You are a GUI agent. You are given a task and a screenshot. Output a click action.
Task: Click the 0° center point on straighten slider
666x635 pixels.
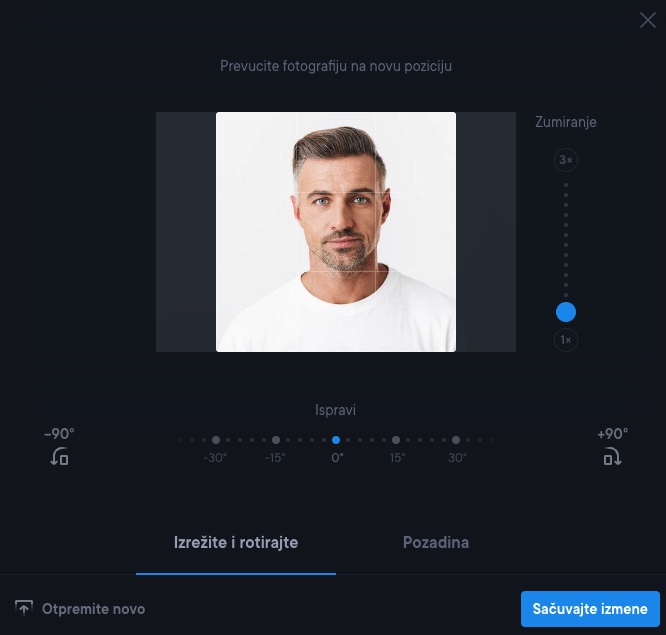pyautogui.click(x=336, y=440)
